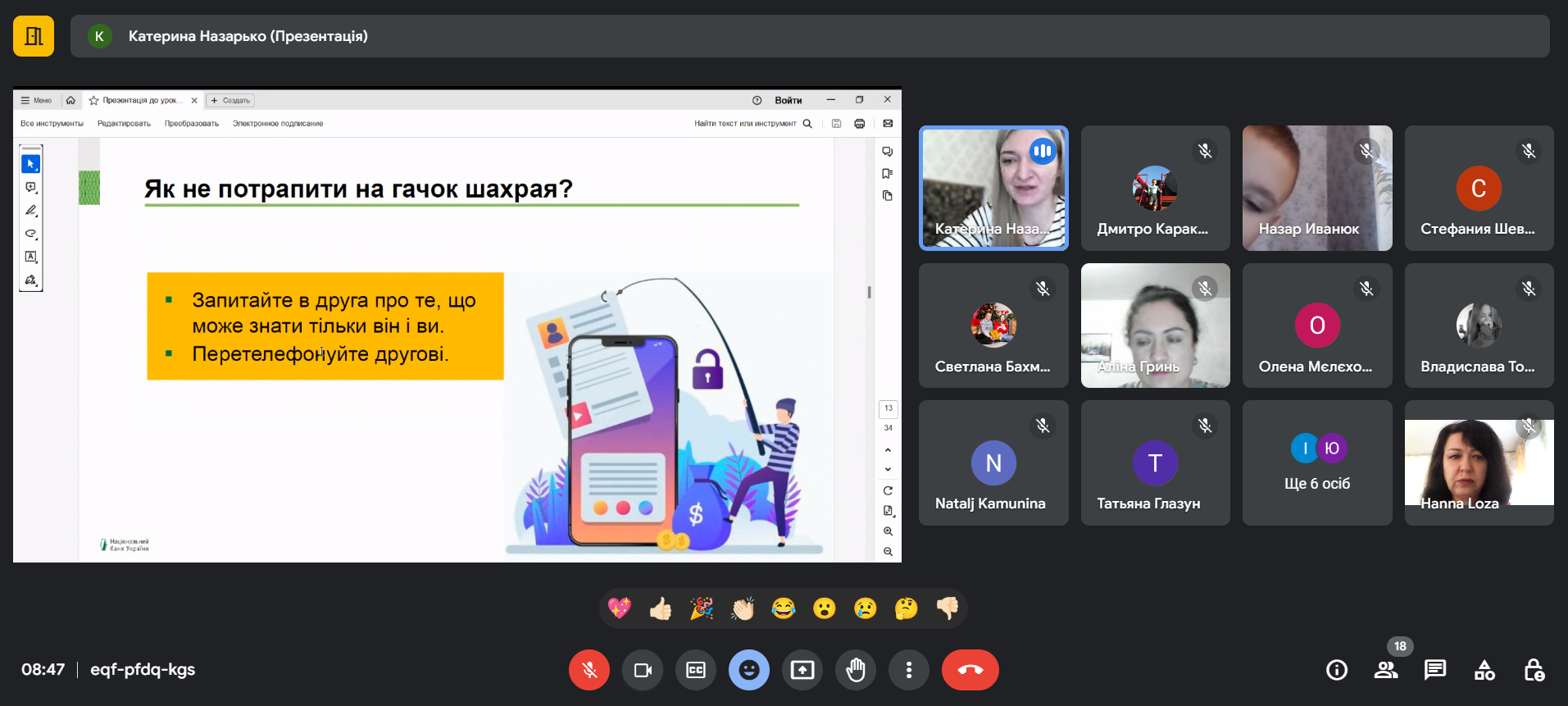Open the activities panel
The width and height of the screenshot is (1568, 706).
(1484, 670)
